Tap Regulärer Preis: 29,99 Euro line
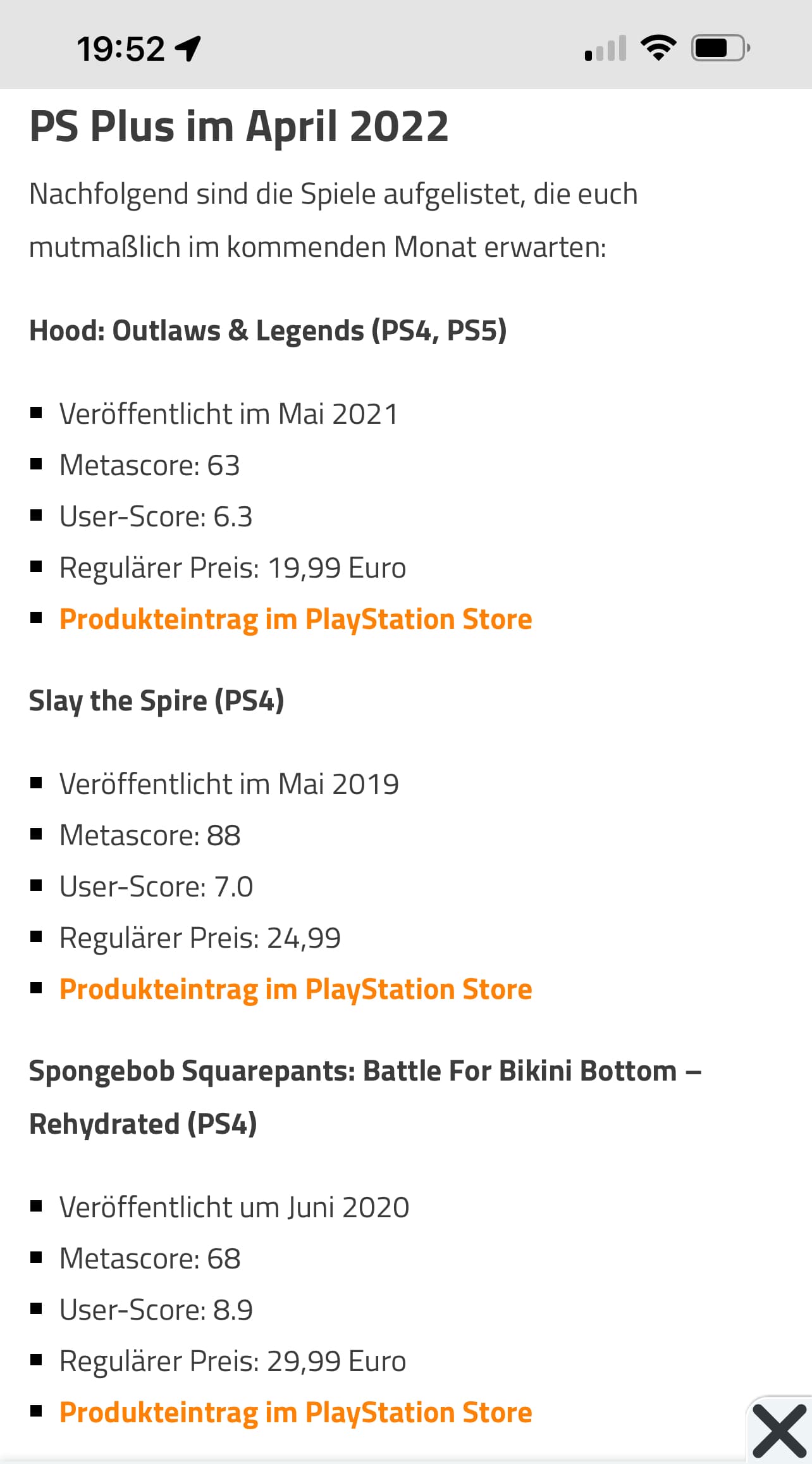This screenshot has width=812, height=1464. tap(233, 1361)
